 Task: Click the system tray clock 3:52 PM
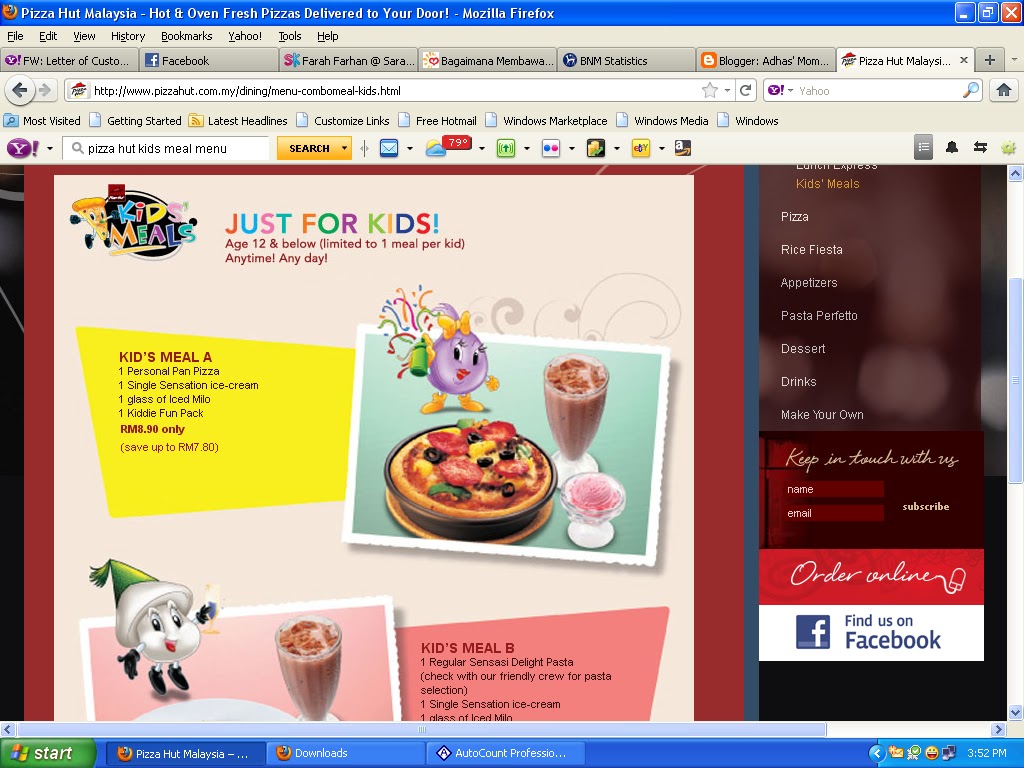coord(987,753)
